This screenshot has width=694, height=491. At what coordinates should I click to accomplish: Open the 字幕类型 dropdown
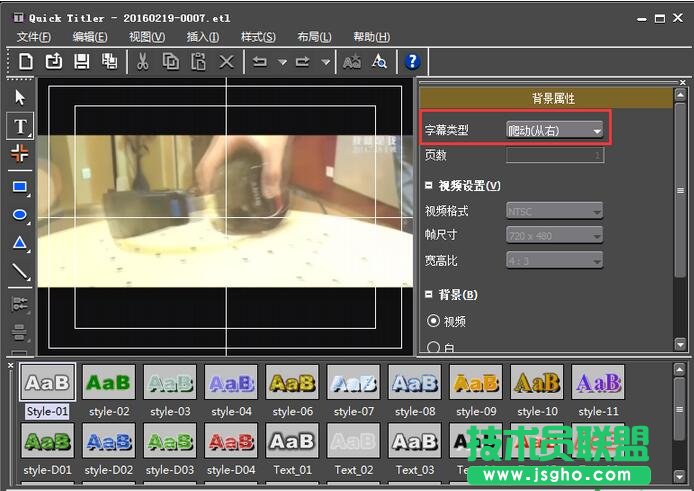pos(556,130)
